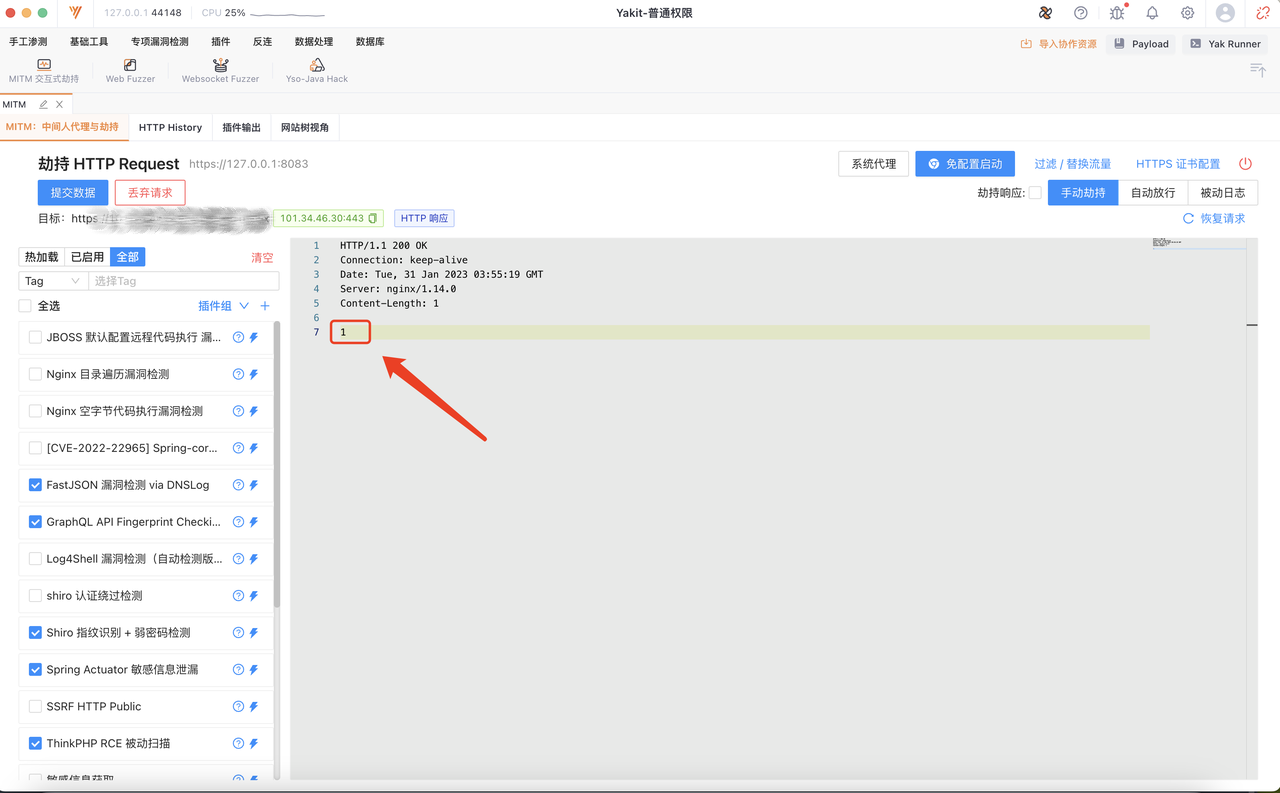
Task: Click the 系统代理 button
Action: pyautogui.click(x=874, y=164)
